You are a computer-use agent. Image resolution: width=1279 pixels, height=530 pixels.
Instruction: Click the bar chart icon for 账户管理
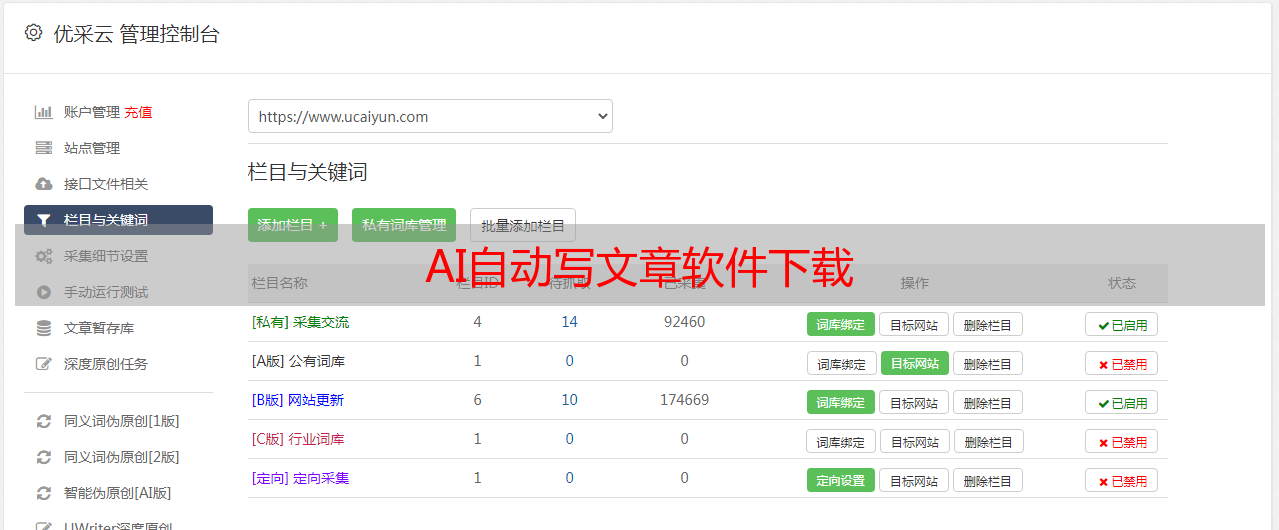tap(44, 112)
